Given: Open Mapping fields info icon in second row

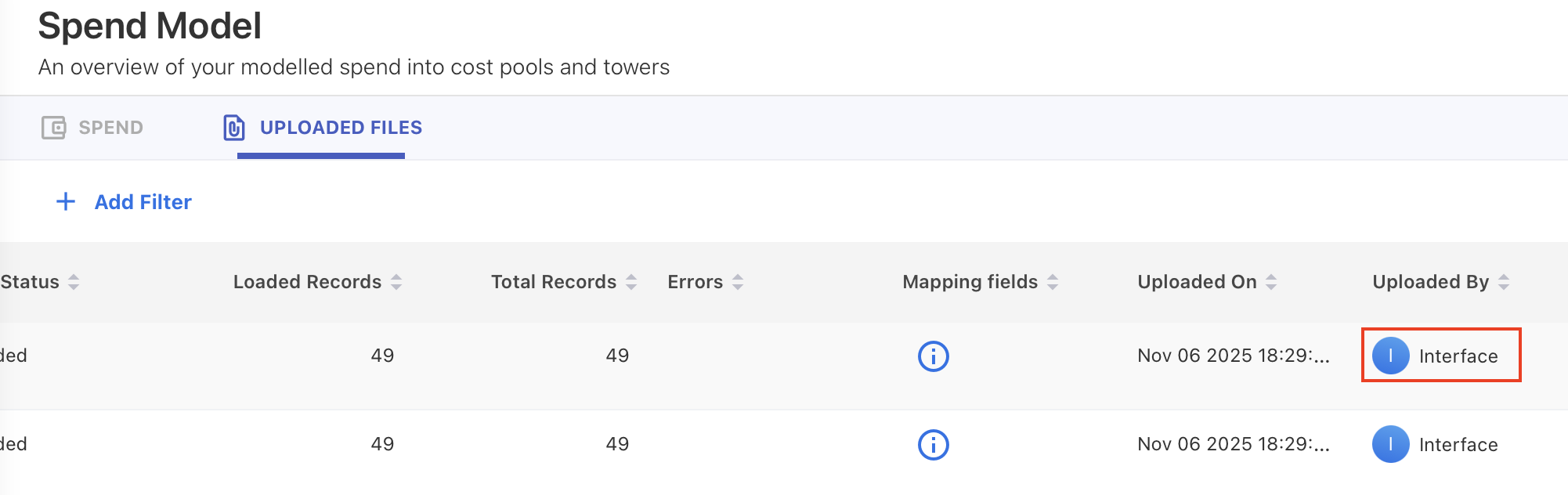Looking at the screenshot, I should pos(932,444).
